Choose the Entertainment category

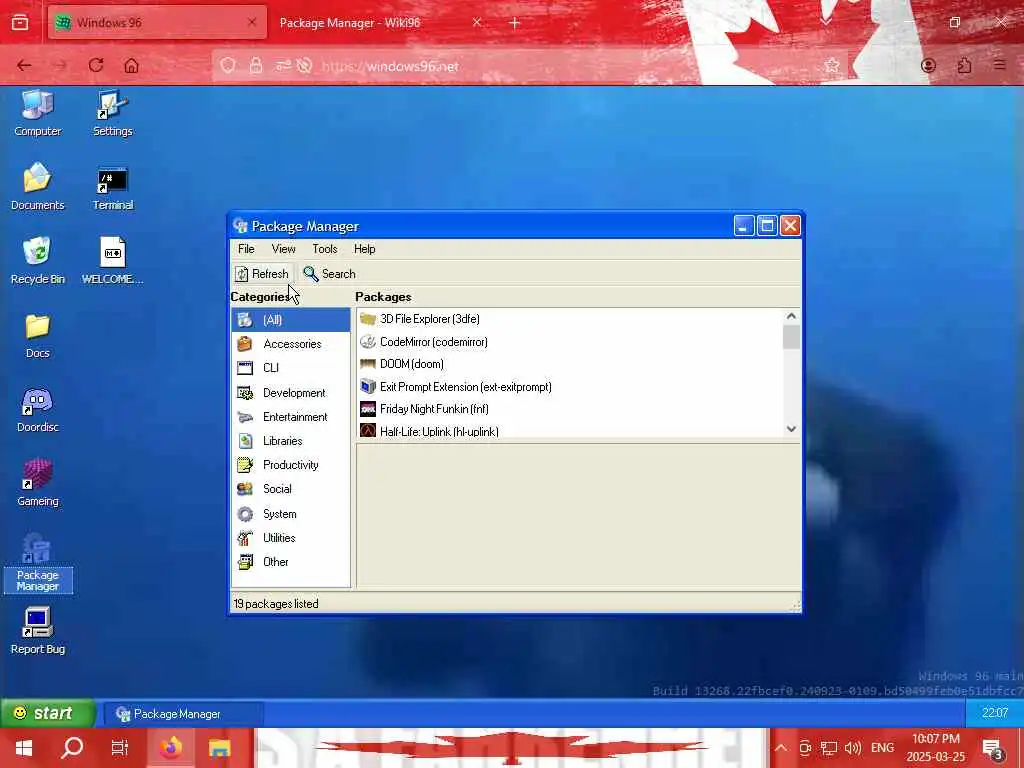[x=291, y=417]
